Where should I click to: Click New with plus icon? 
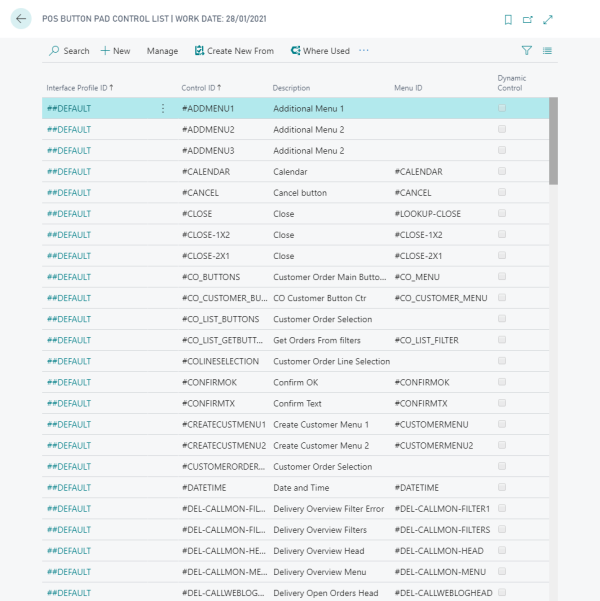point(115,51)
